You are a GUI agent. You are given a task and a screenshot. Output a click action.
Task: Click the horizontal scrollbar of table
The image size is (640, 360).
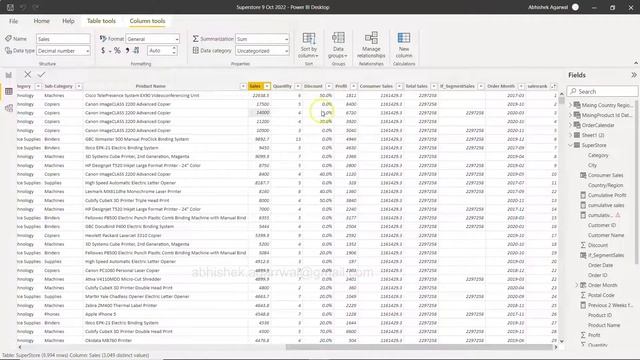(x=419, y=347)
